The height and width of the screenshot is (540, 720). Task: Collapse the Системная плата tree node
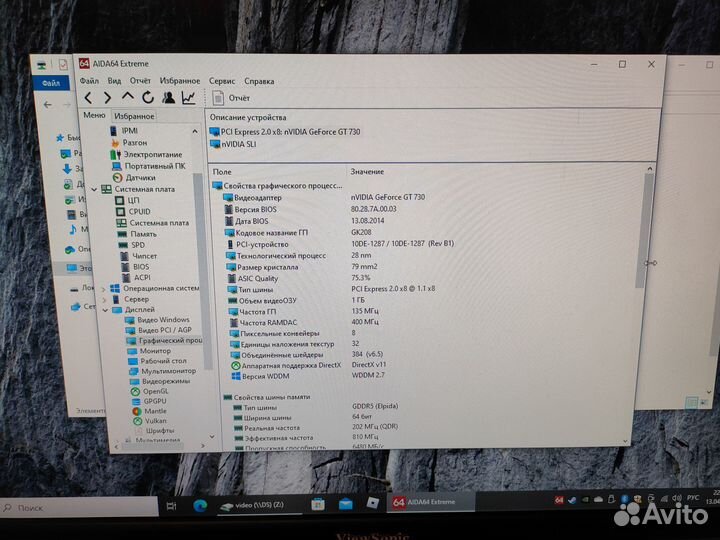94,189
